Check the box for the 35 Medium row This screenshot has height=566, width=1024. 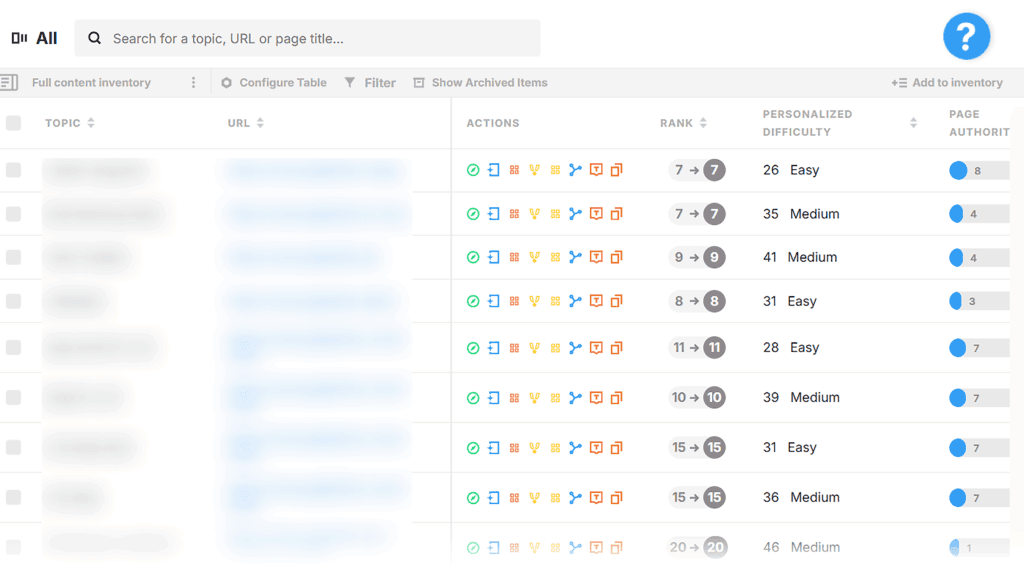click(x=13, y=213)
